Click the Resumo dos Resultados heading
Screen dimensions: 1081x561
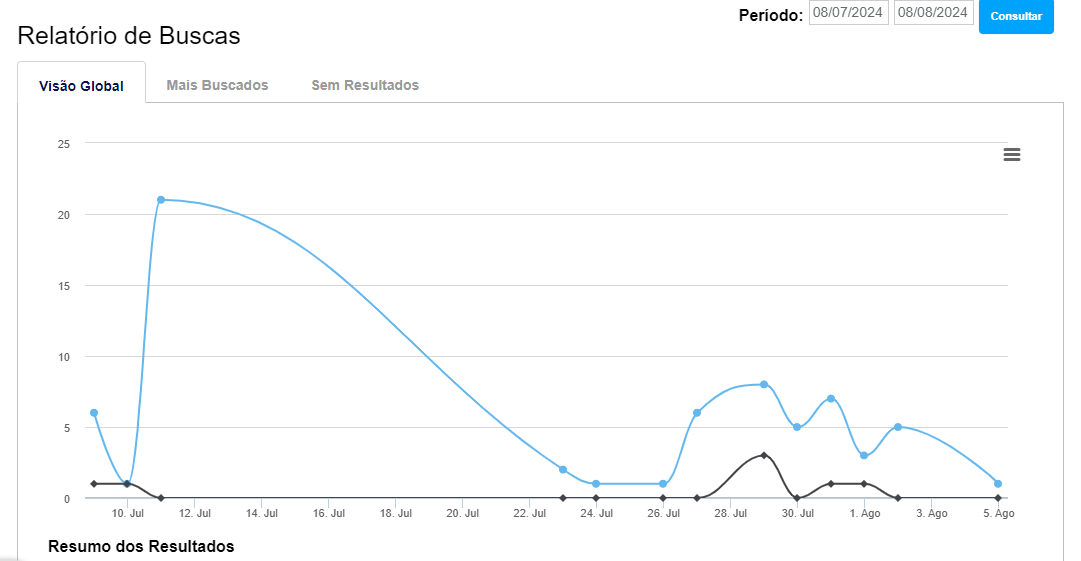coord(141,546)
